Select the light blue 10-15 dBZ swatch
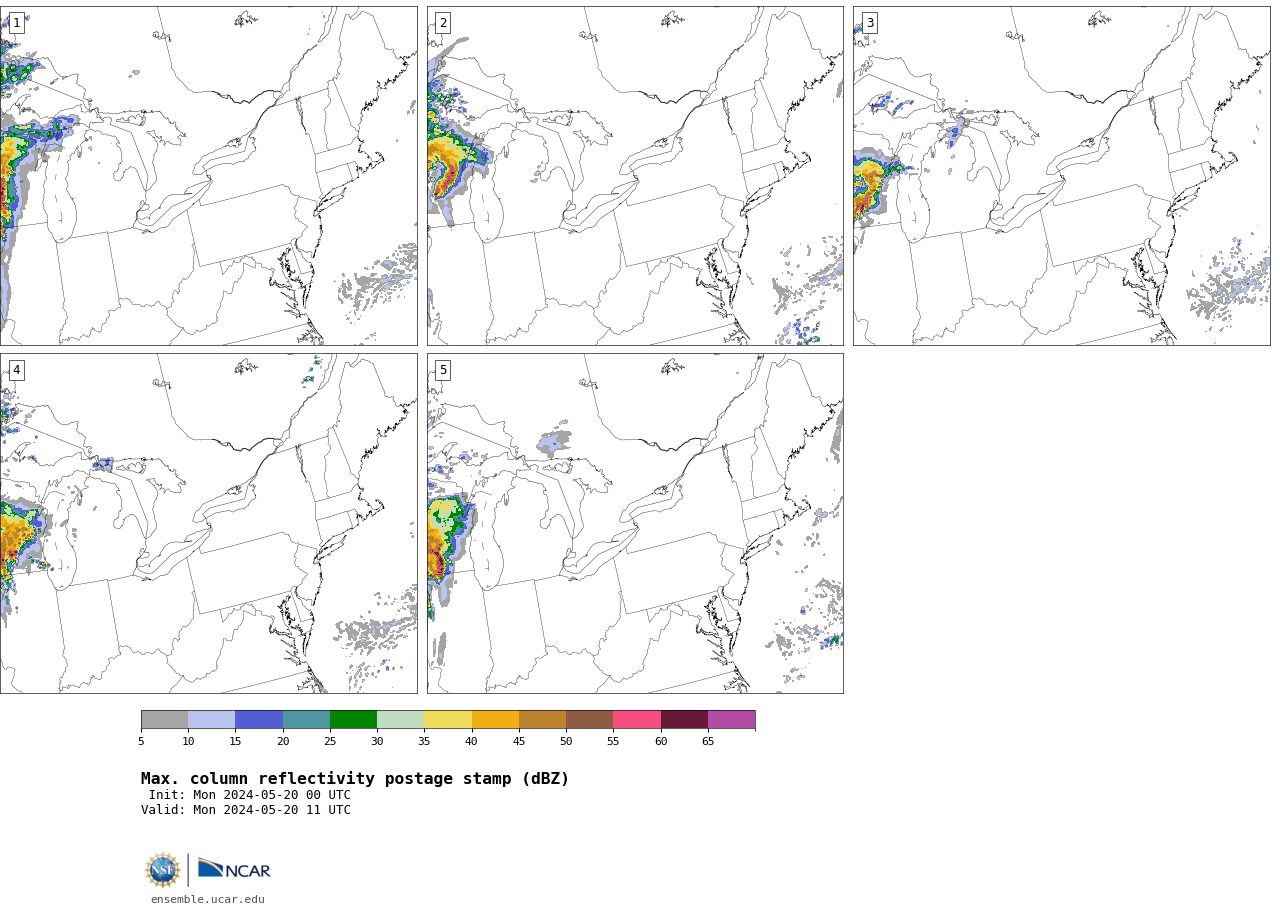The image size is (1280, 910). (211, 720)
